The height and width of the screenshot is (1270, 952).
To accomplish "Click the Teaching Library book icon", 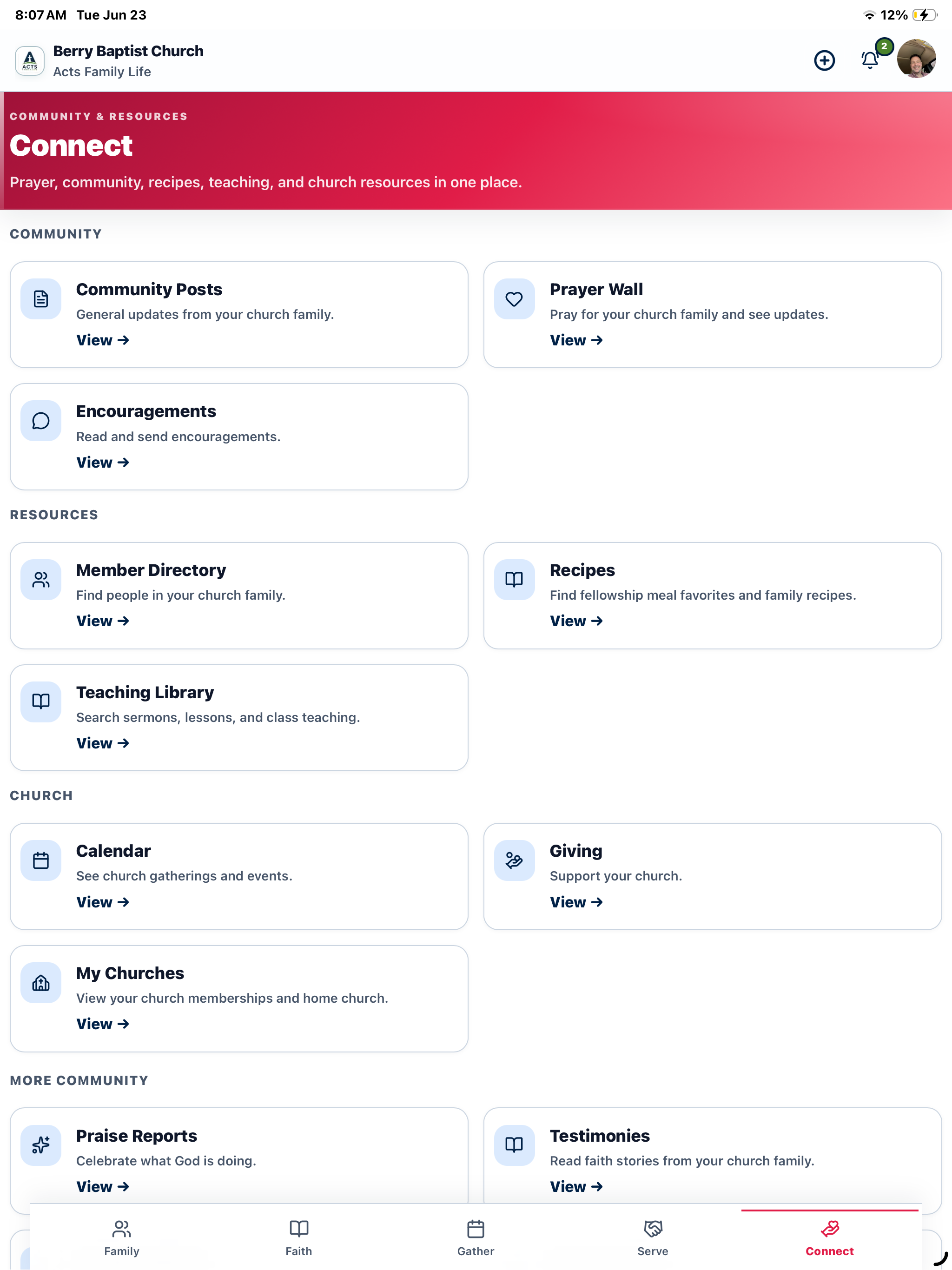I will pos(41,701).
